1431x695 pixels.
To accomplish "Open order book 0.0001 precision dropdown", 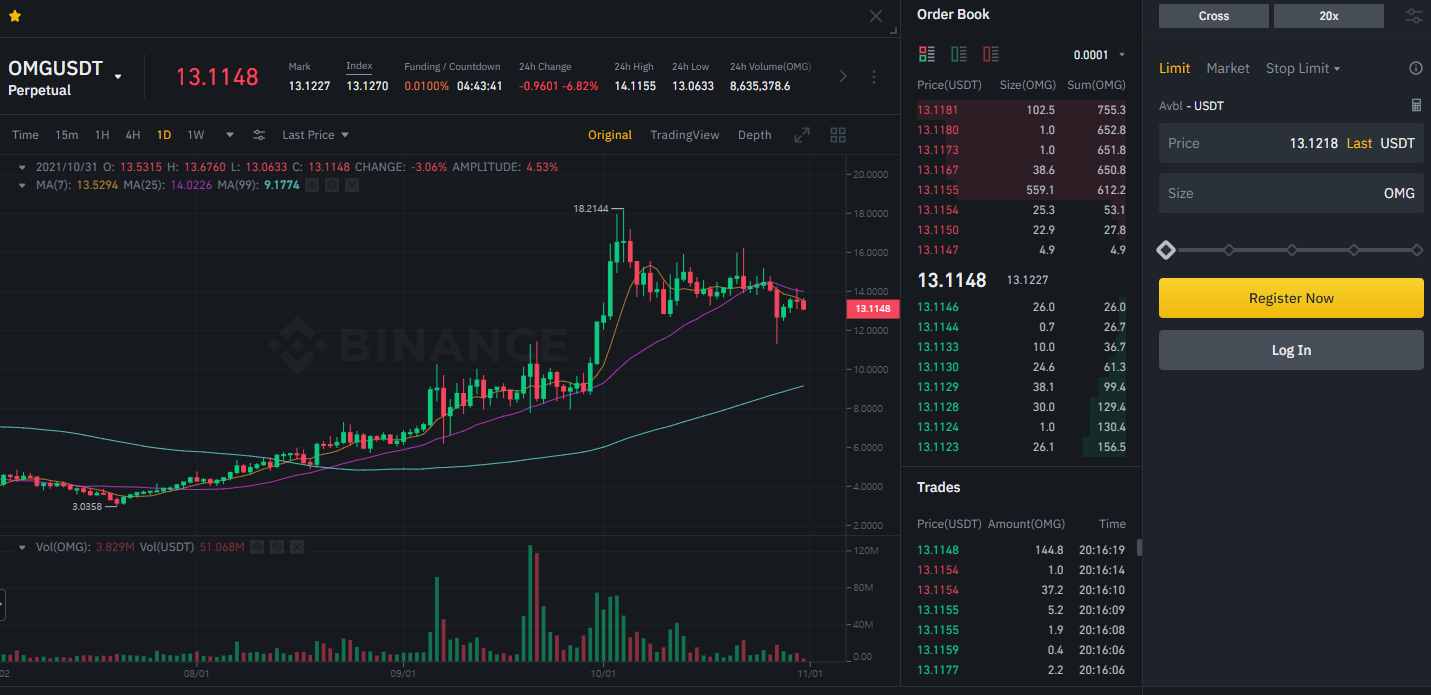I will (x=1099, y=55).
